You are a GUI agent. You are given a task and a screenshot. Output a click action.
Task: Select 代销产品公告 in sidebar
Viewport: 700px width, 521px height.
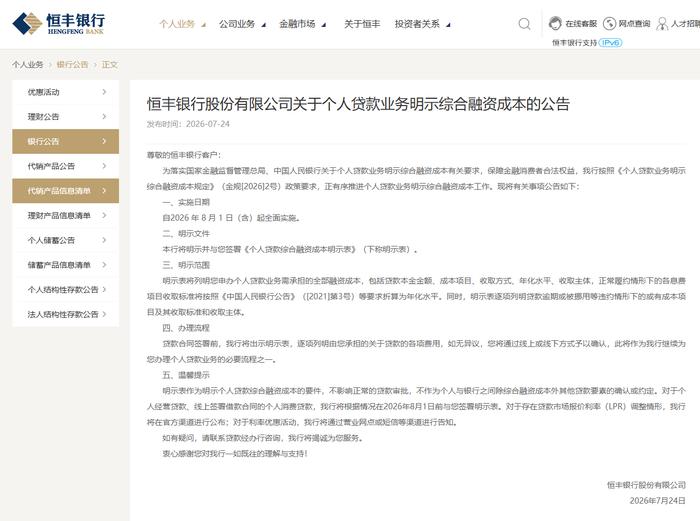66,166
